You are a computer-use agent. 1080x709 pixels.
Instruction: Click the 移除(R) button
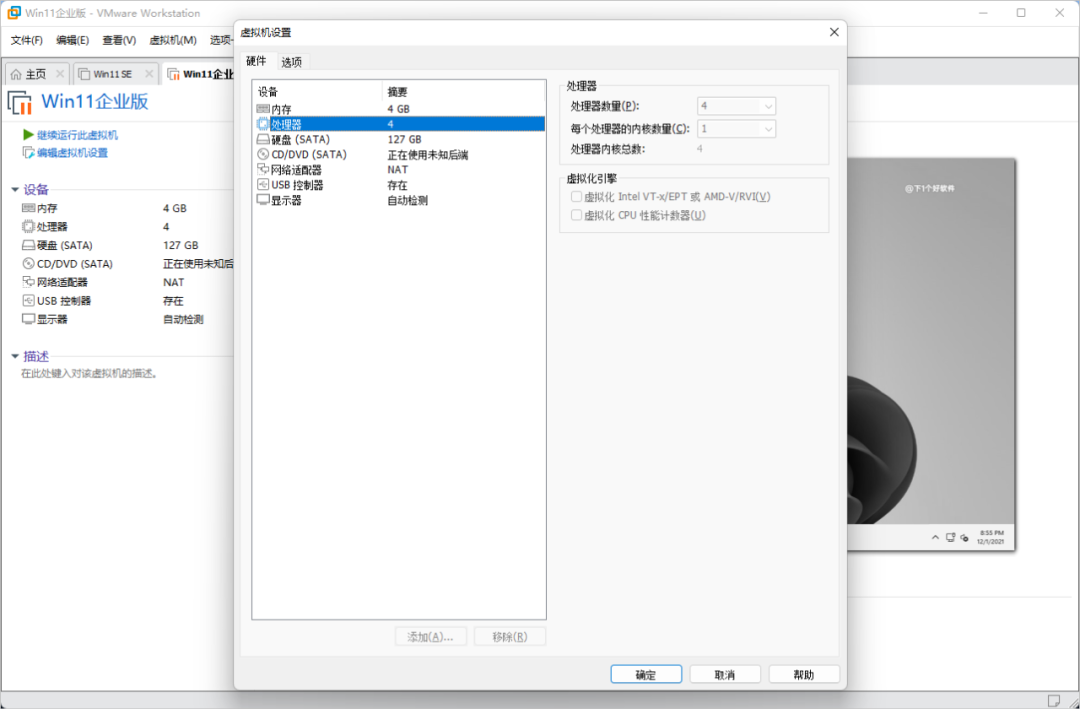coord(510,637)
